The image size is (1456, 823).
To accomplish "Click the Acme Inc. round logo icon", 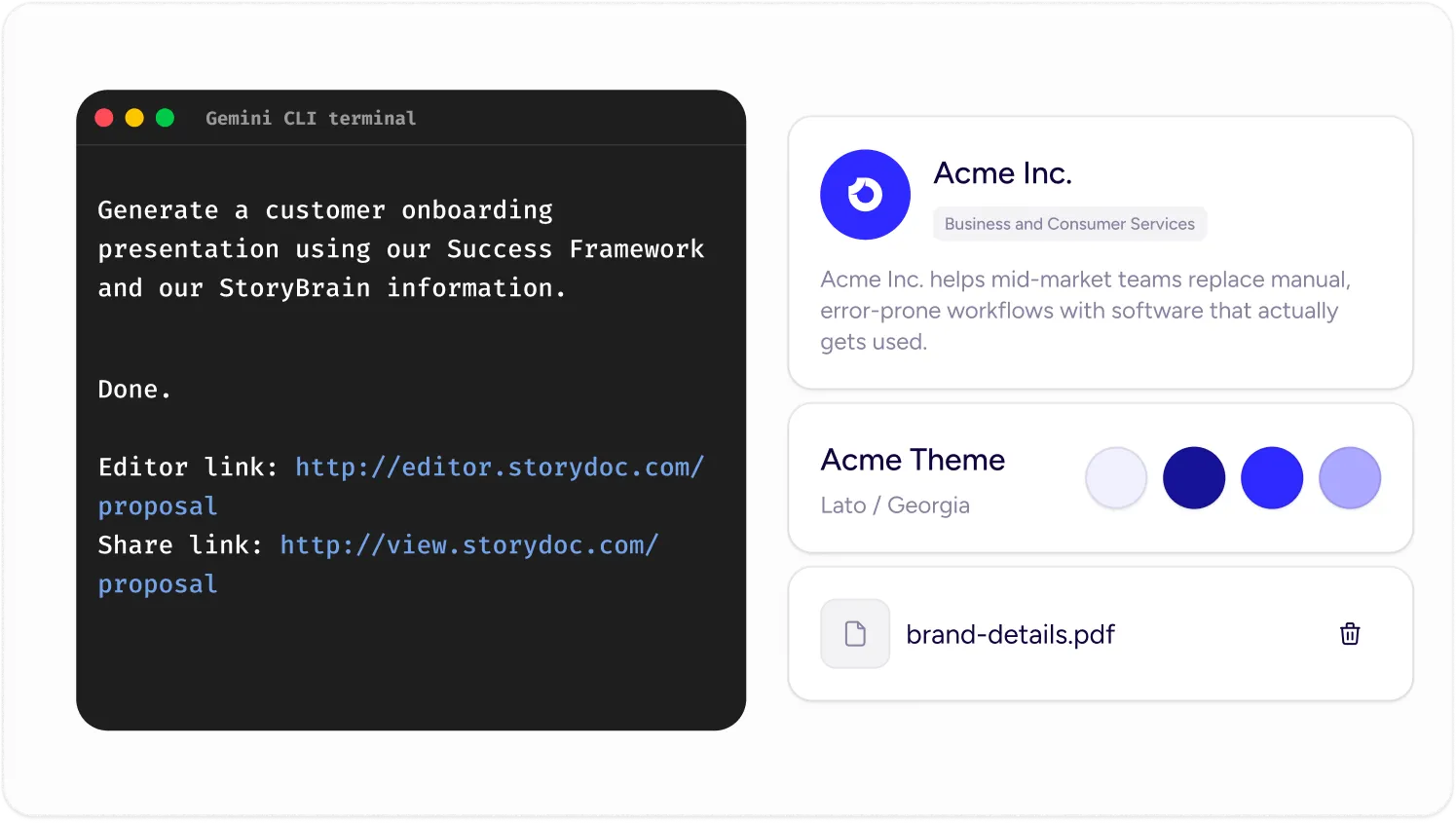I will 865,195.
